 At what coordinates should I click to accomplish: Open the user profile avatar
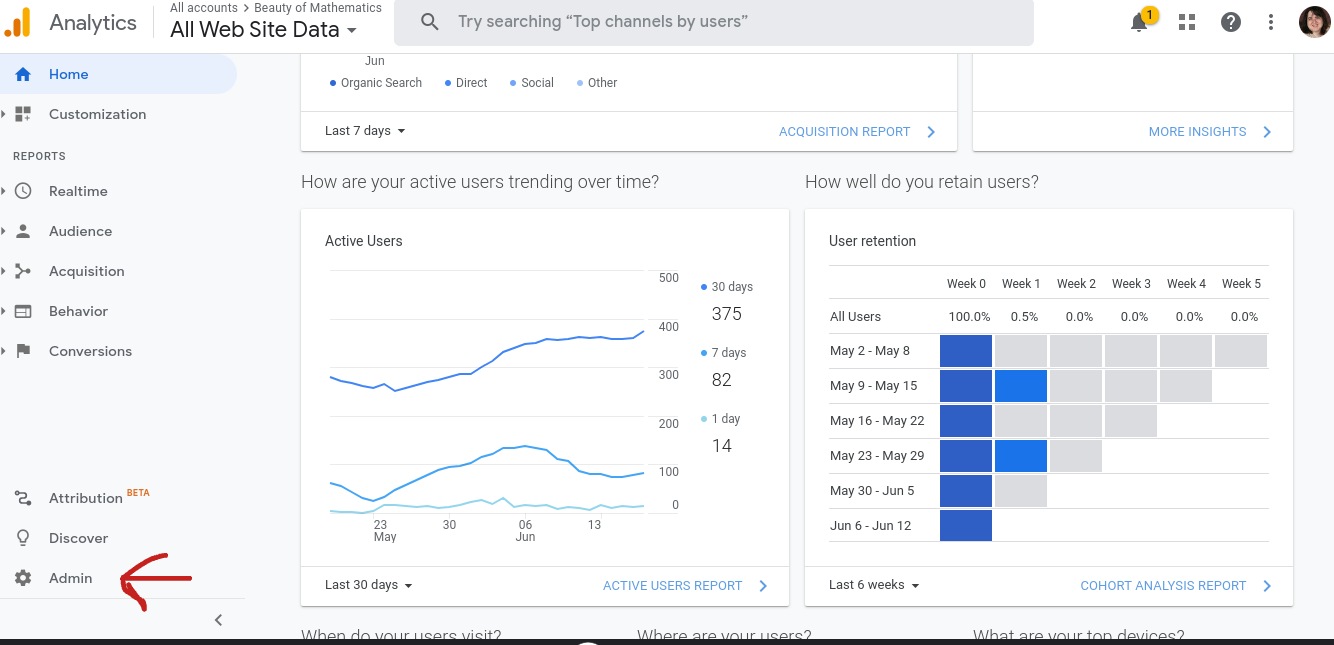tap(1314, 22)
